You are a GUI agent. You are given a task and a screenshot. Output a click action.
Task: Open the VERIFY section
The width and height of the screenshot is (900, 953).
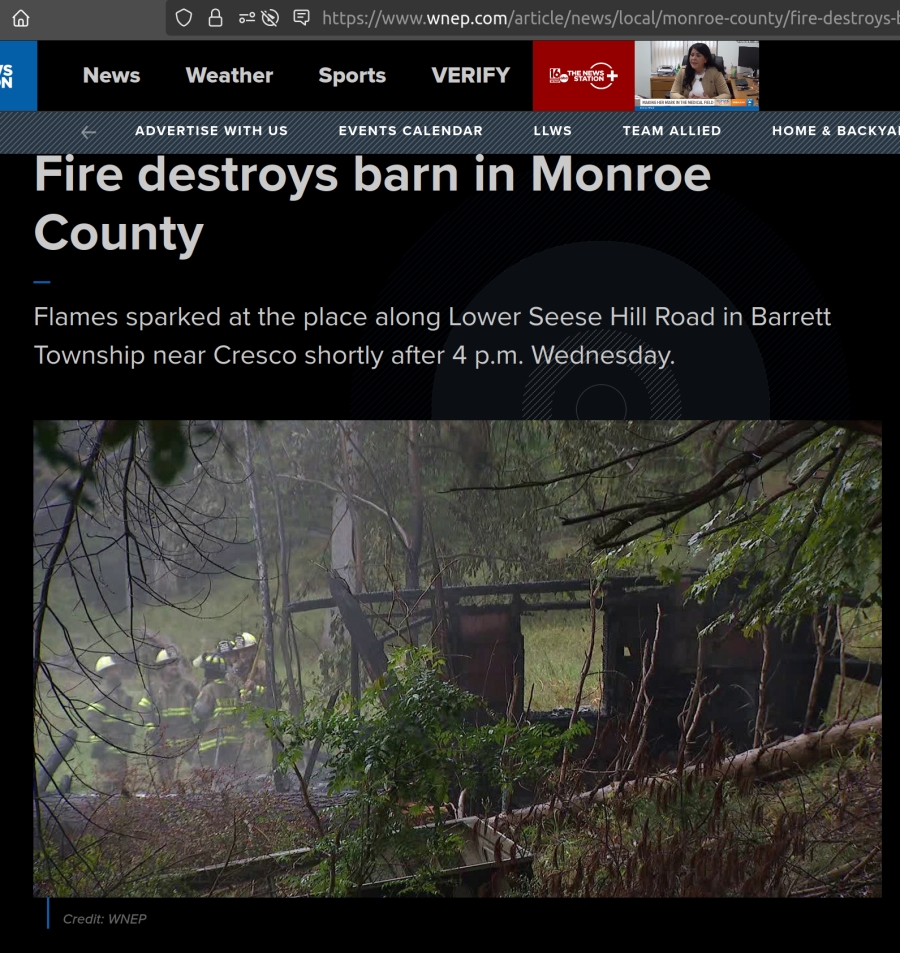[x=470, y=75]
